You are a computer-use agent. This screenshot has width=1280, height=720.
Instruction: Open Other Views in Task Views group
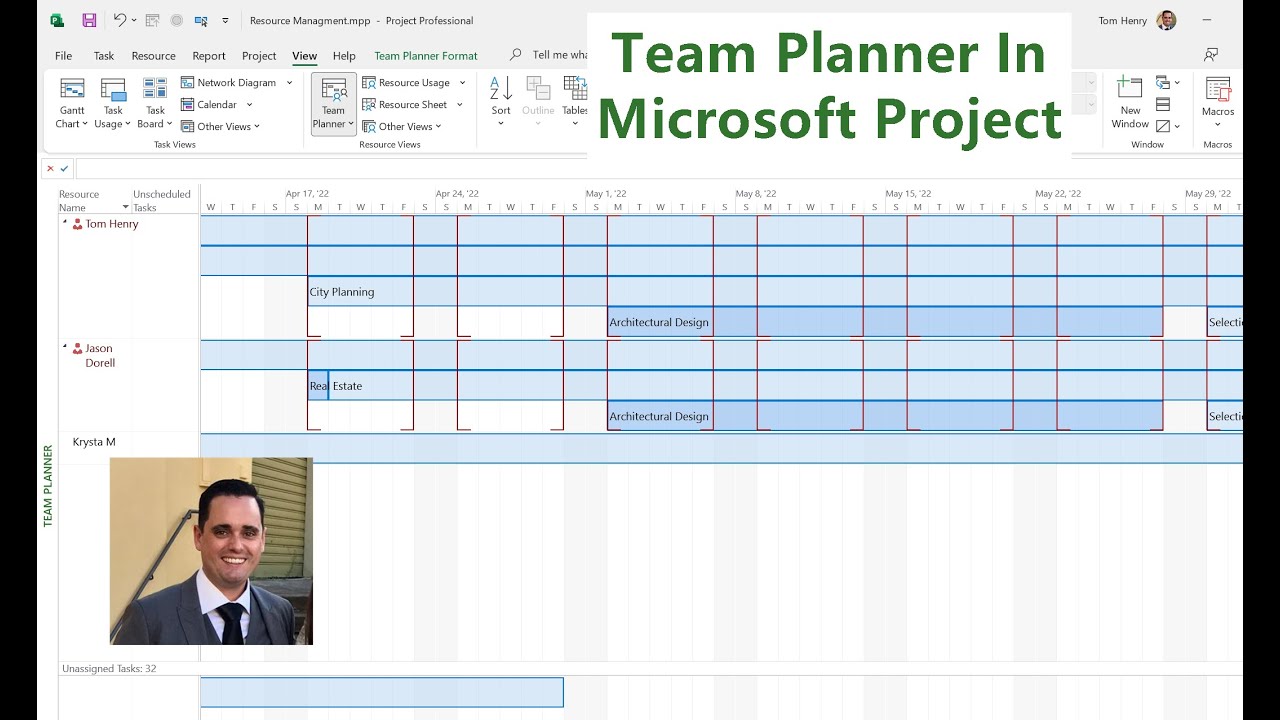(x=220, y=127)
